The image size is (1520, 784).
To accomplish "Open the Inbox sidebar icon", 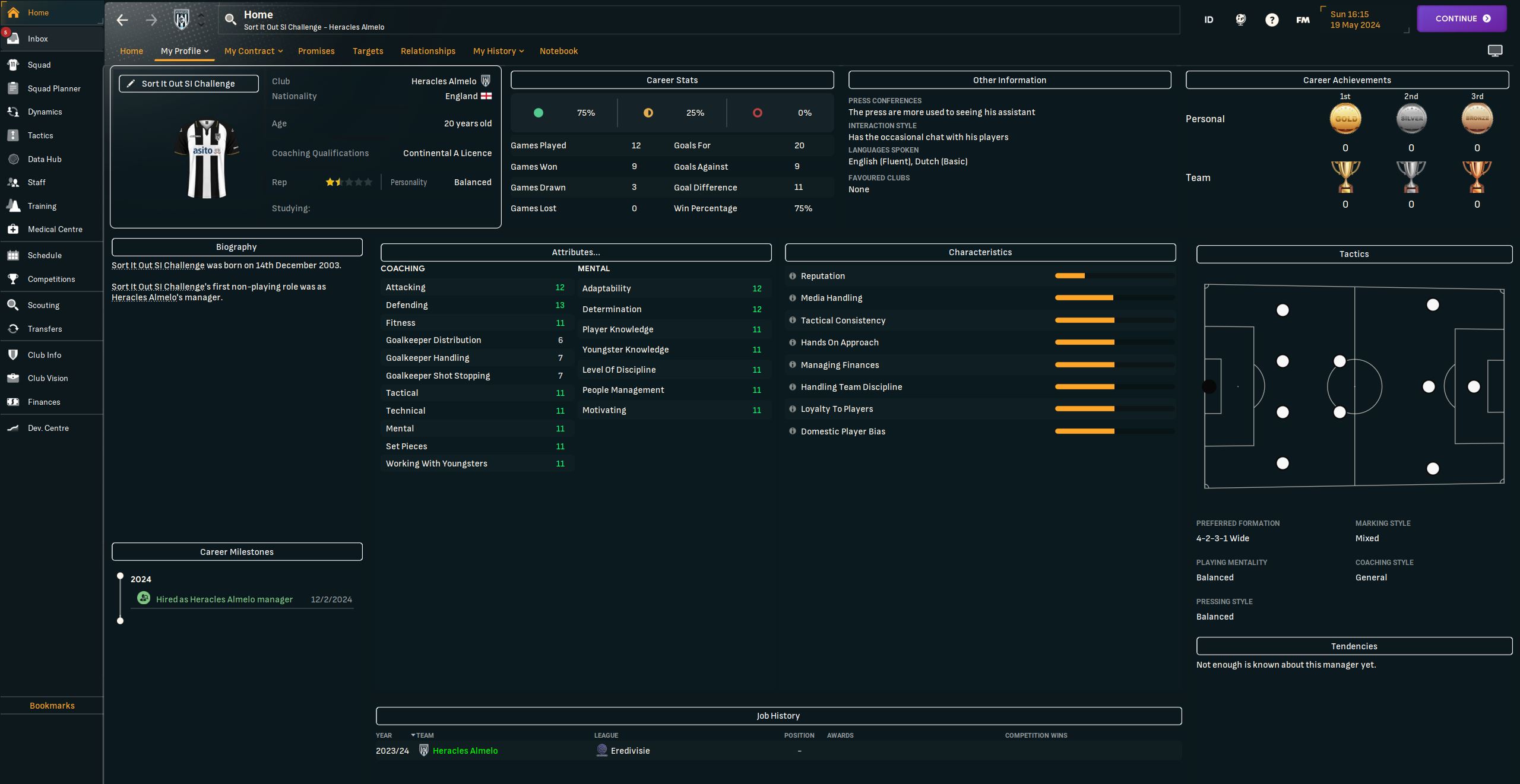I will 13,39.
